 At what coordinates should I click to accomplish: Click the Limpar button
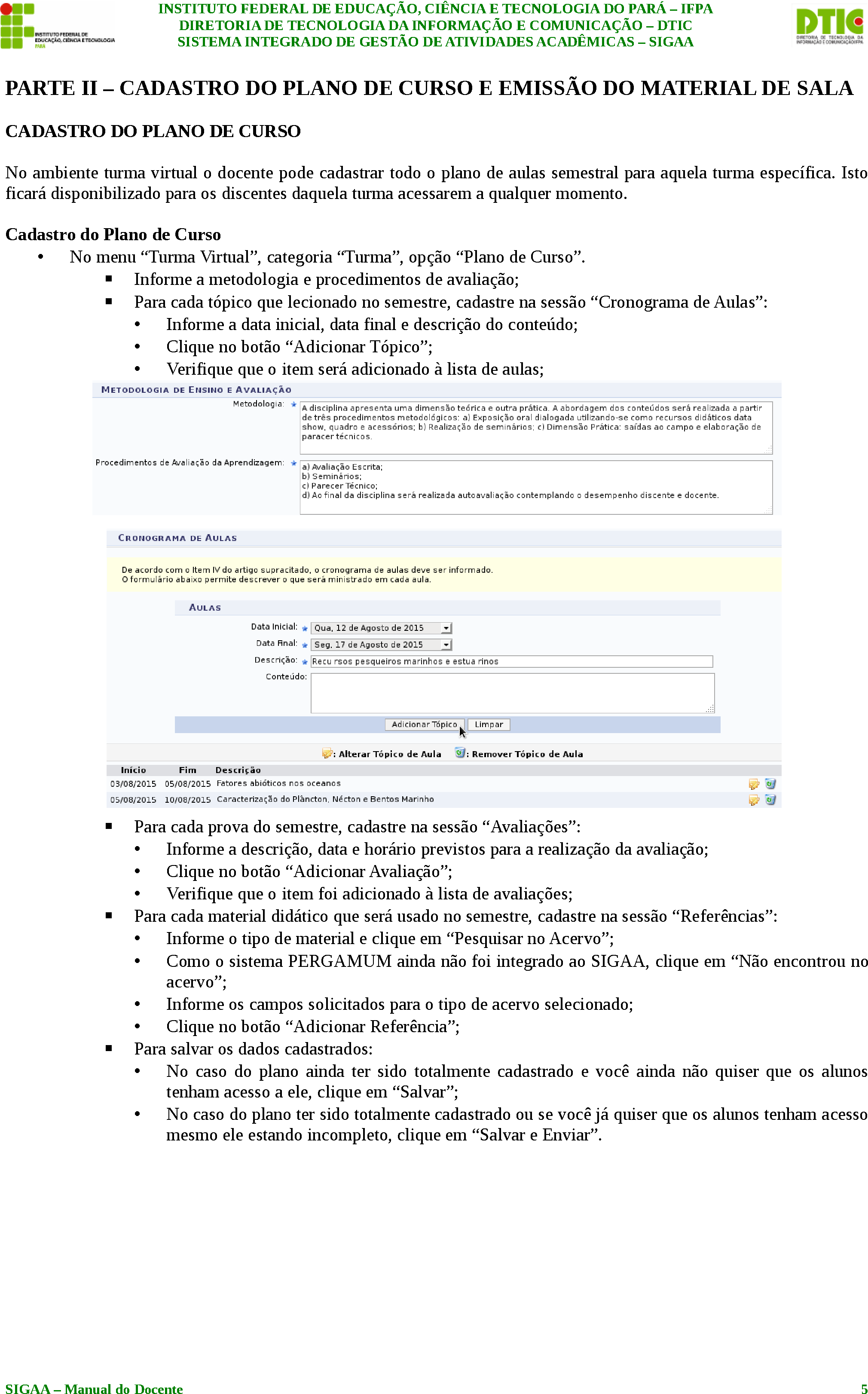(489, 725)
